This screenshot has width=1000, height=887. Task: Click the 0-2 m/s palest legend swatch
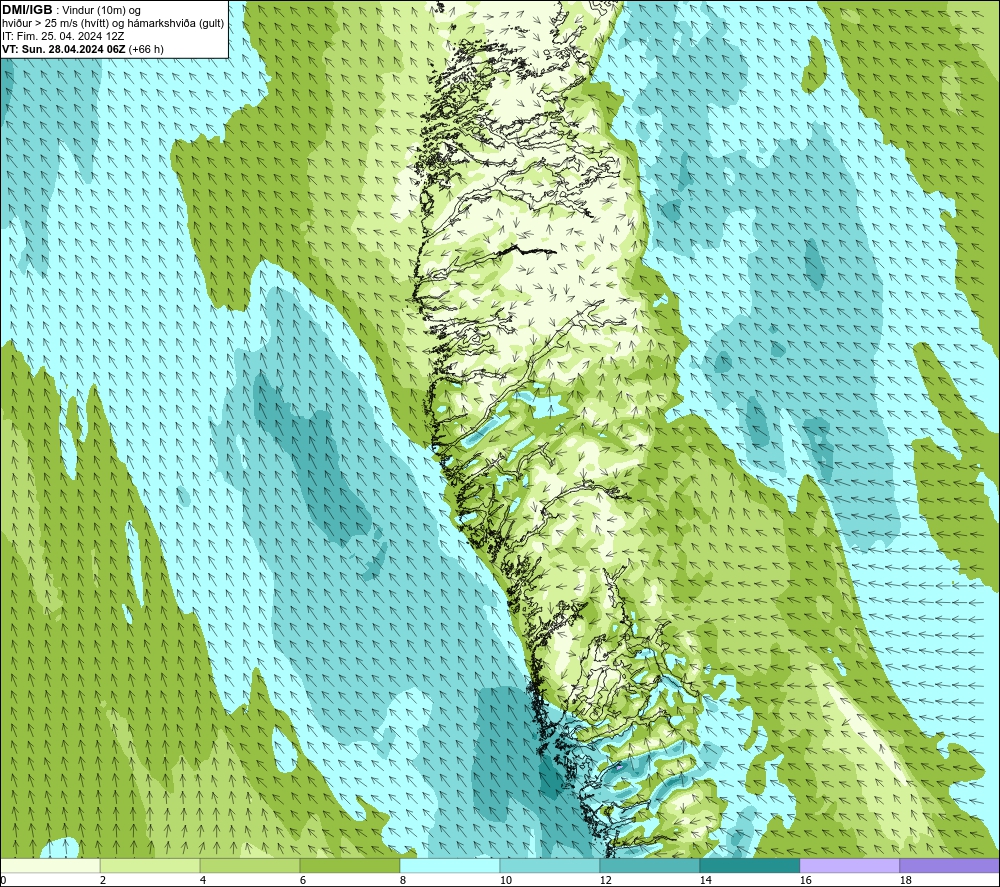coord(50,865)
